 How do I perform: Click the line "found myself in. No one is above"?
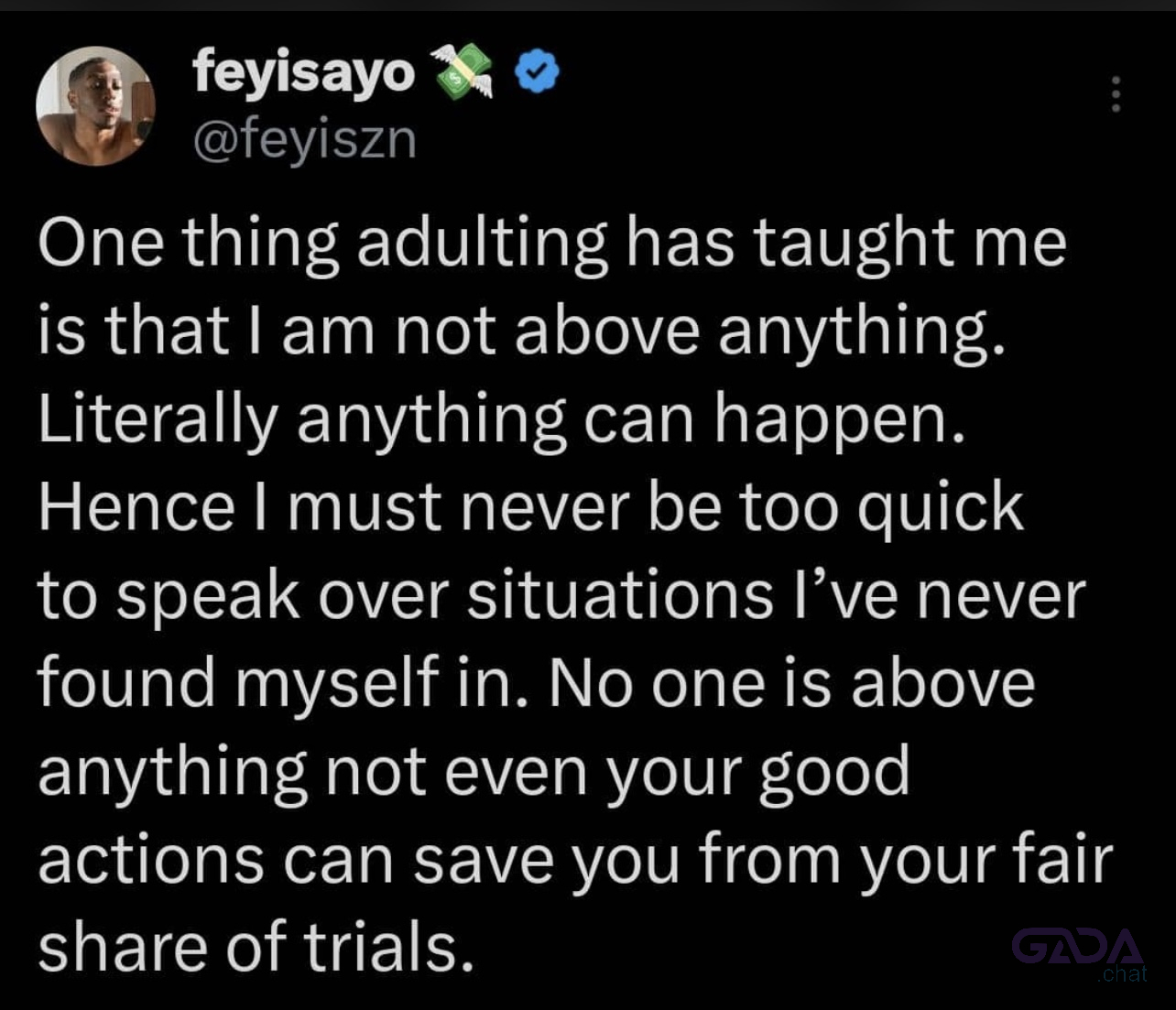(536, 683)
